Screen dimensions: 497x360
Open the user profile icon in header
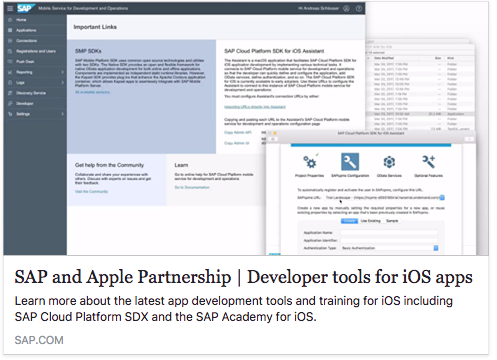[347, 9]
